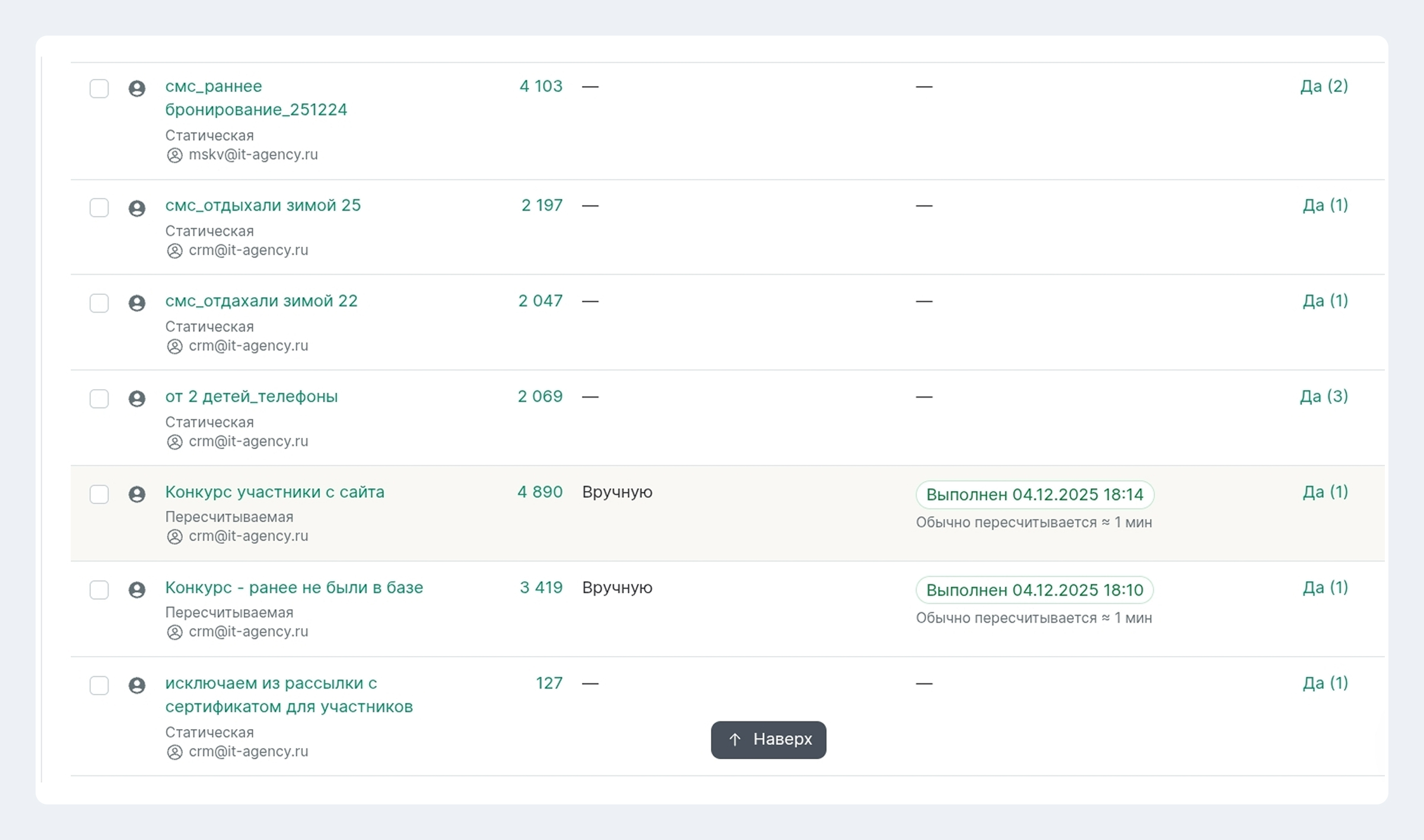The image size is (1424, 840).
Task: Click customer count 2 047
Action: [540, 301]
